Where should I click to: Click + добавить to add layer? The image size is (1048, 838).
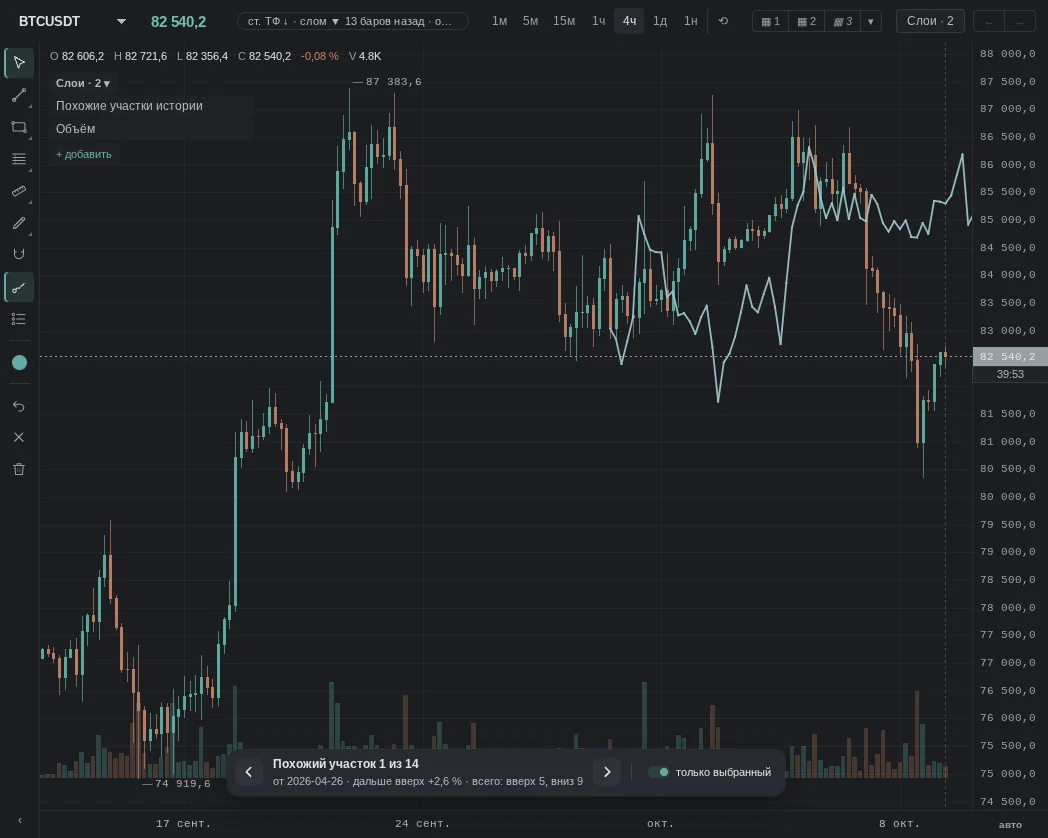click(x=84, y=154)
